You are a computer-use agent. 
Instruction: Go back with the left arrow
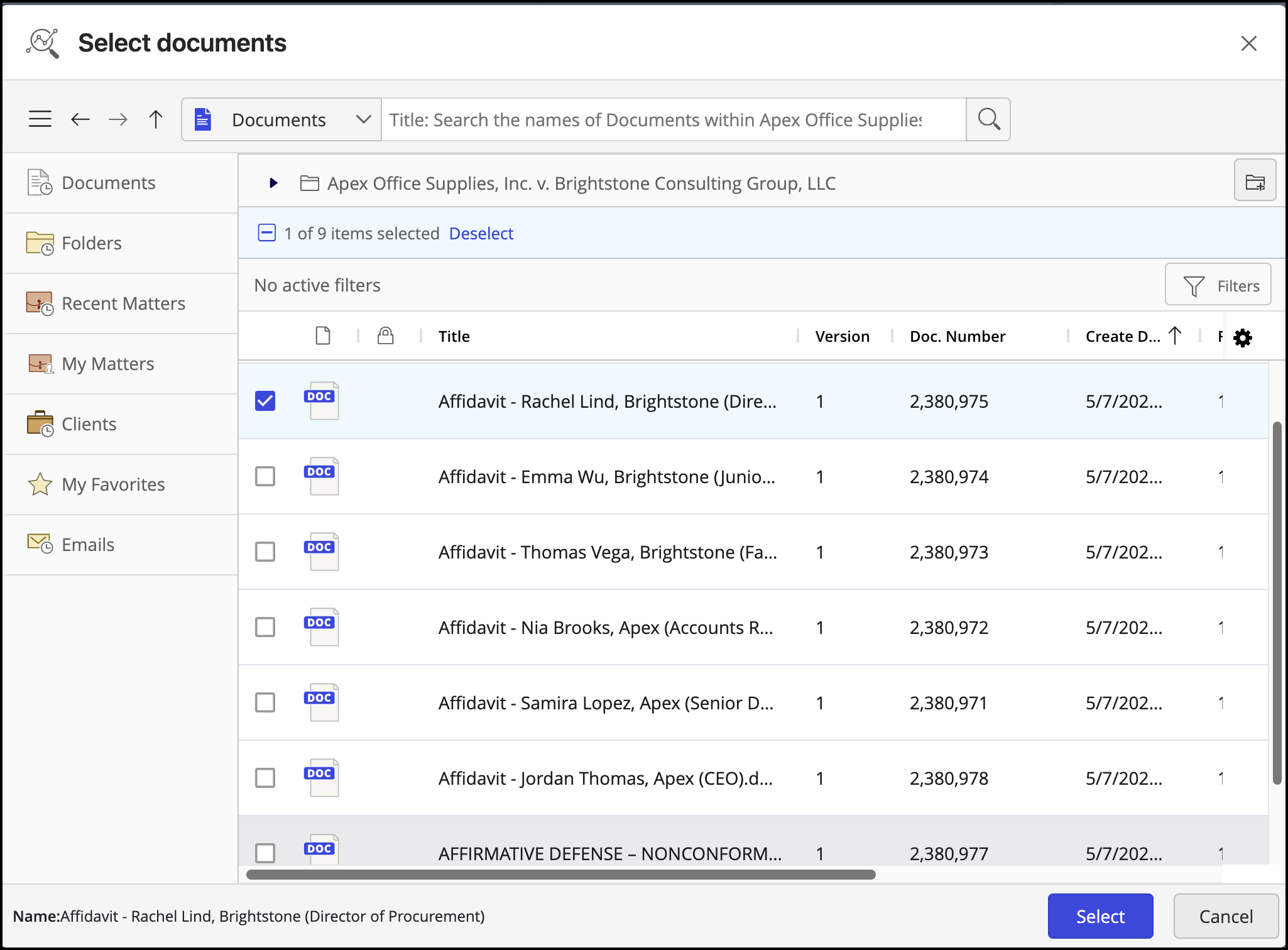point(80,119)
